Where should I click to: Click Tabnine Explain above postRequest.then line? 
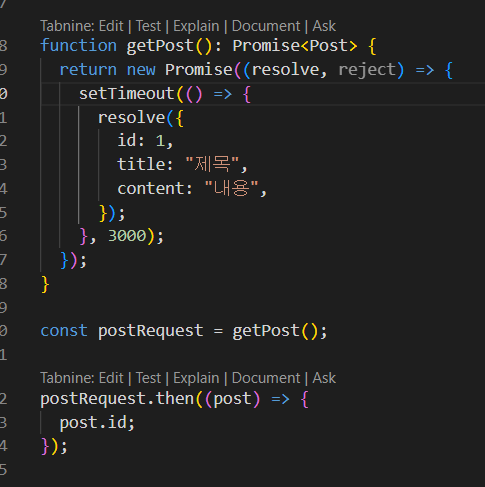pyautogui.click(x=196, y=378)
